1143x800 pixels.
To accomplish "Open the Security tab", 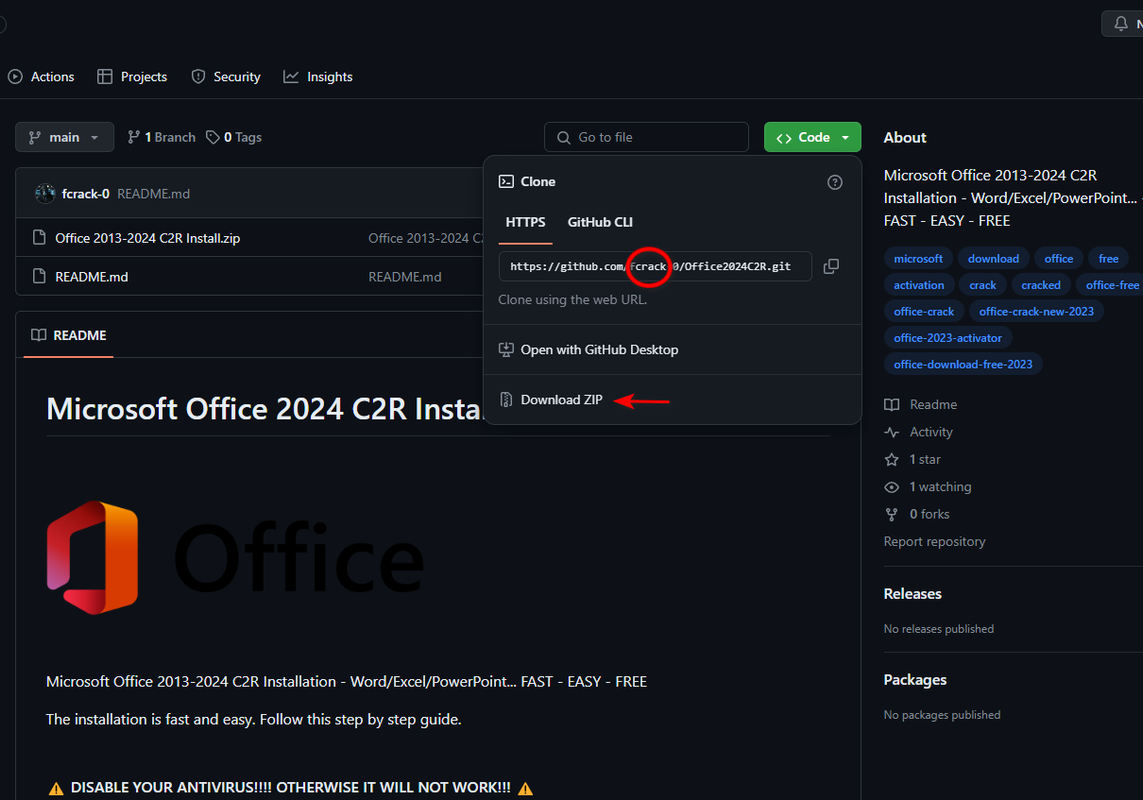I will click(225, 77).
